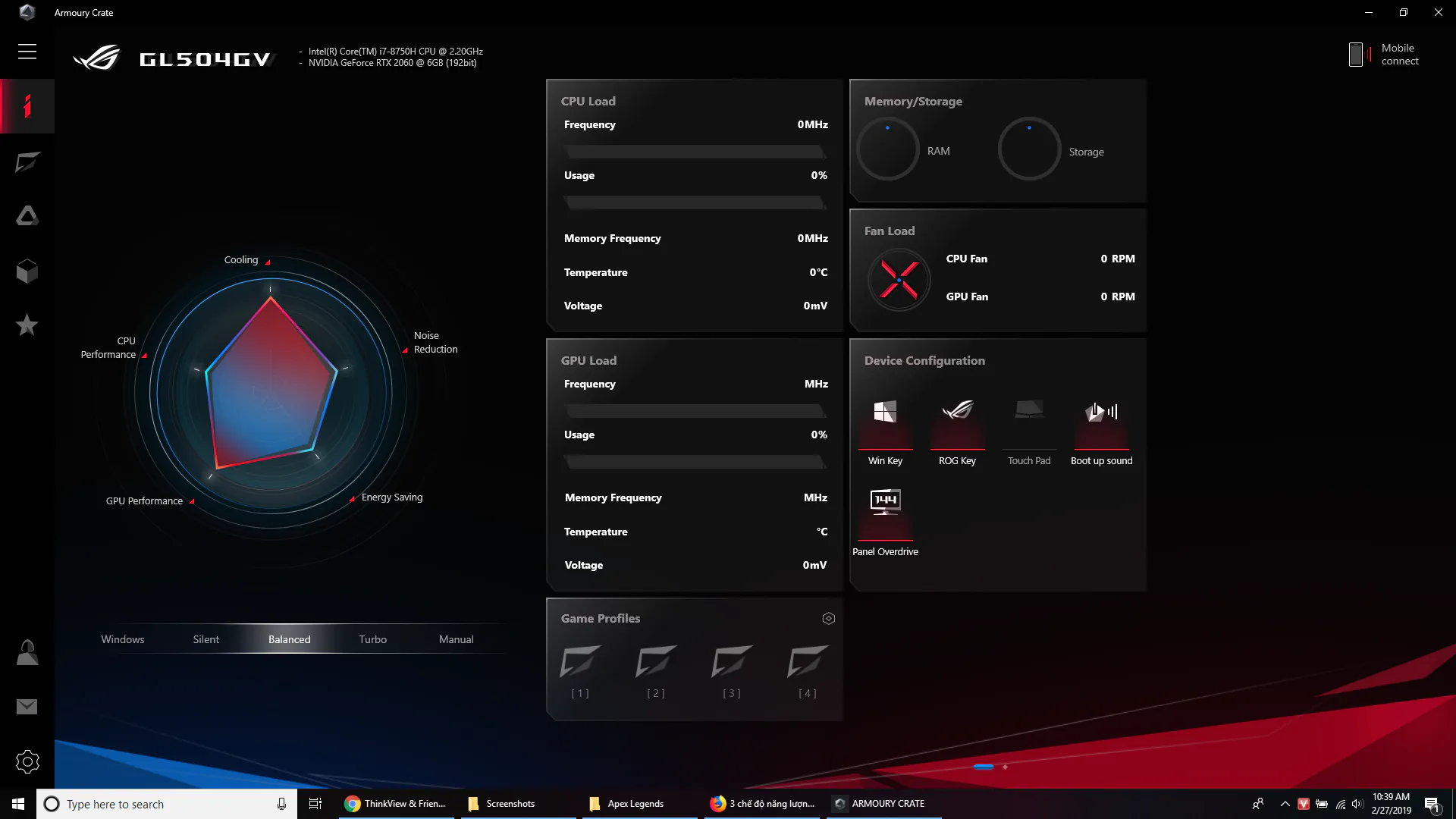Screen dimensions: 1456x819
Task: Click the Device Configuration panel title
Action: (924, 360)
